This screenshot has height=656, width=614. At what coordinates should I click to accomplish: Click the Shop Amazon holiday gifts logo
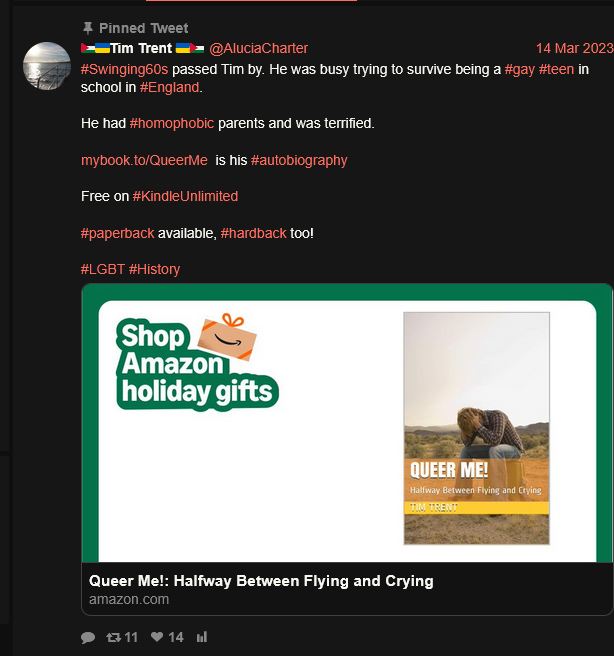[x=197, y=362]
